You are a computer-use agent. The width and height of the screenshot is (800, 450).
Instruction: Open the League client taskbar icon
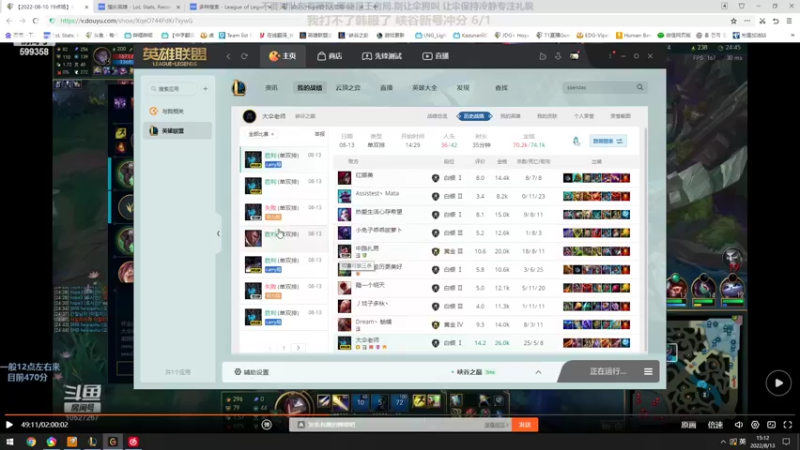92,442
